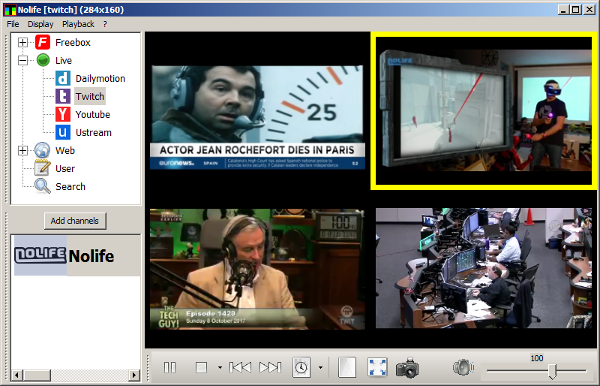Maximize the Nolife window
Viewport: 600px width, 386px height.
point(575,10)
